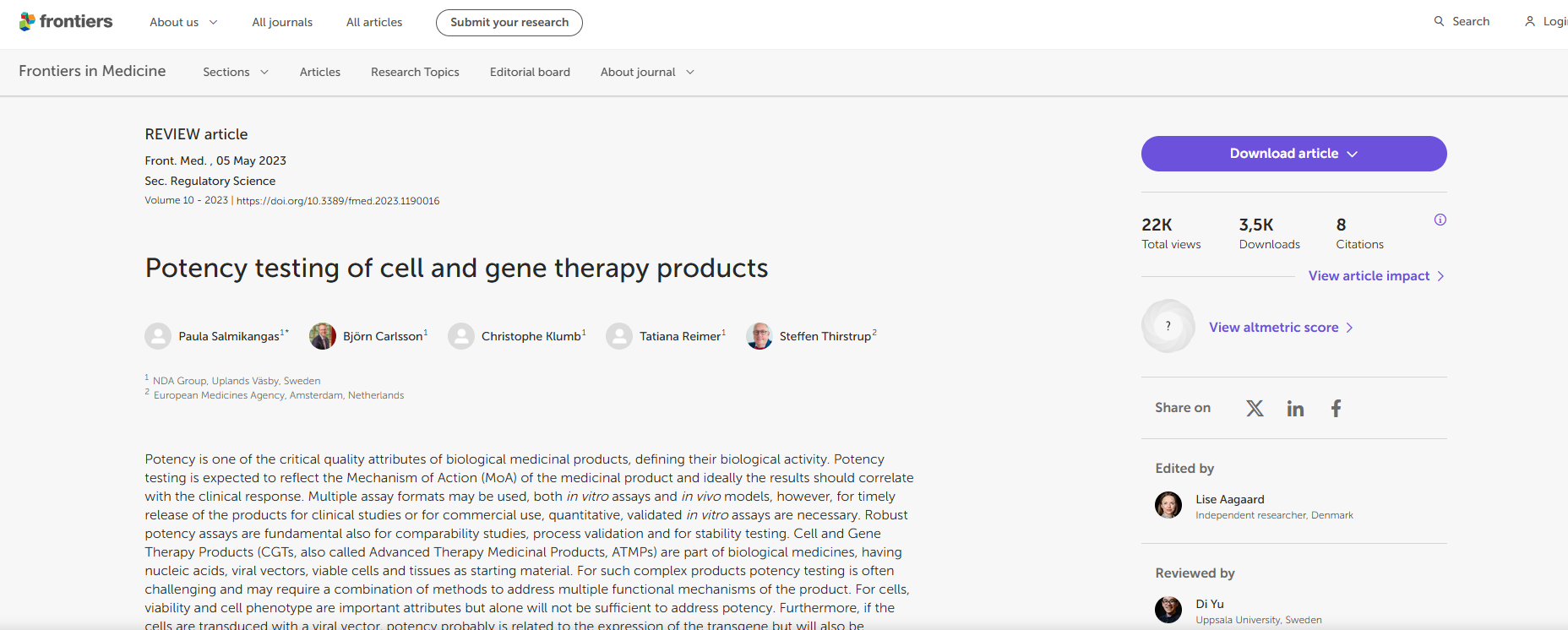Open the Editorial board page
Image resolution: width=1568 pixels, height=630 pixels.
[x=530, y=72]
